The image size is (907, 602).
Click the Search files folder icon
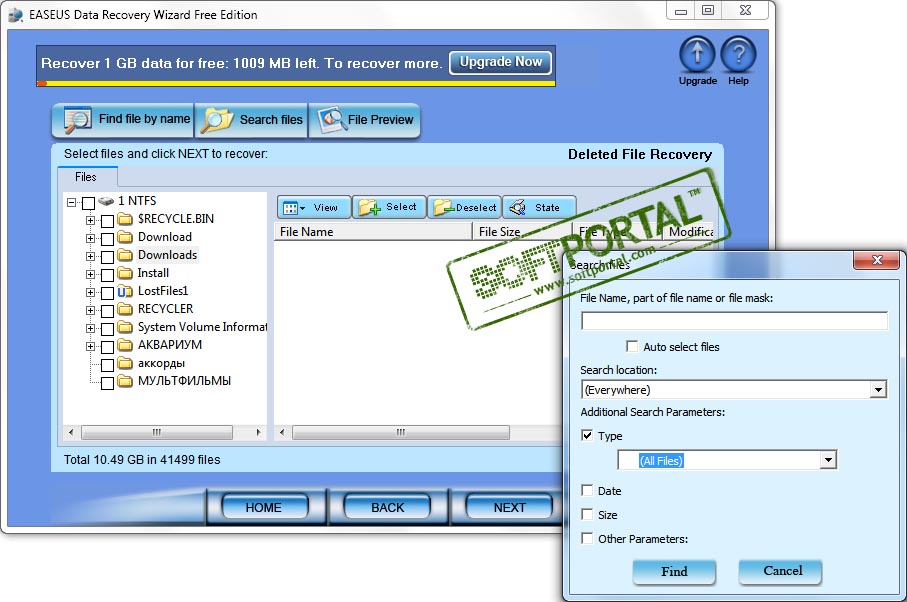(216, 120)
